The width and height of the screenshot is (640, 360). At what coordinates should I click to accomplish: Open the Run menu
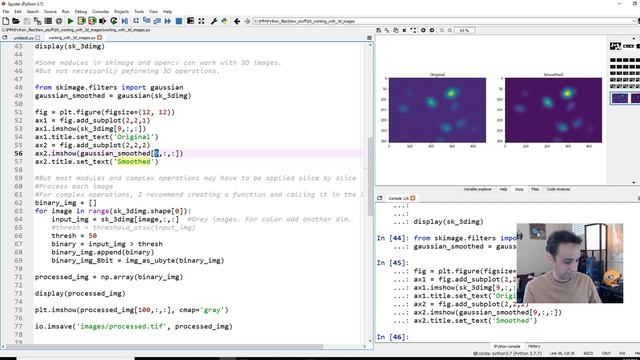click(x=66, y=11)
